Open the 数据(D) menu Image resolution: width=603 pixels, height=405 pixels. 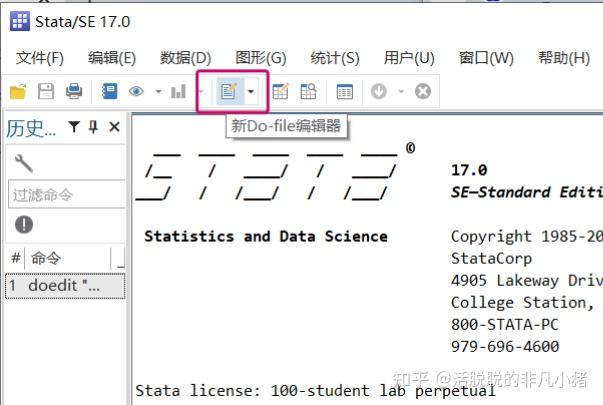click(185, 58)
